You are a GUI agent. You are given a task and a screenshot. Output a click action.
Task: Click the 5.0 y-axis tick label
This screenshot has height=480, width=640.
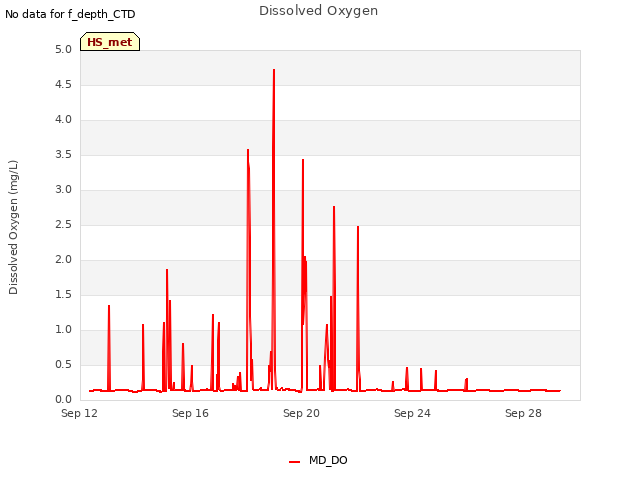63,49
